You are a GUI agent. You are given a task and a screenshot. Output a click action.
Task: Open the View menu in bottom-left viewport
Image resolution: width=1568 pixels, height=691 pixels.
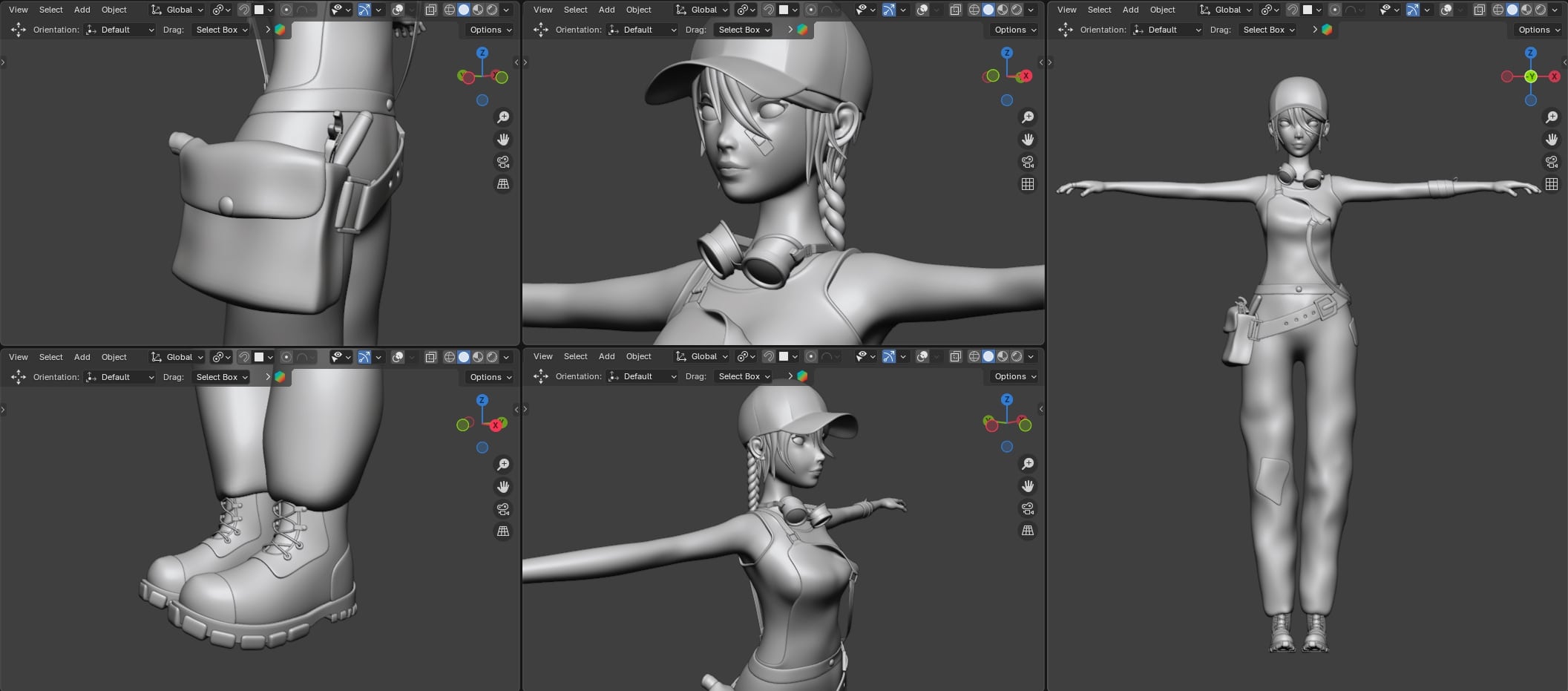click(x=19, y=357)
